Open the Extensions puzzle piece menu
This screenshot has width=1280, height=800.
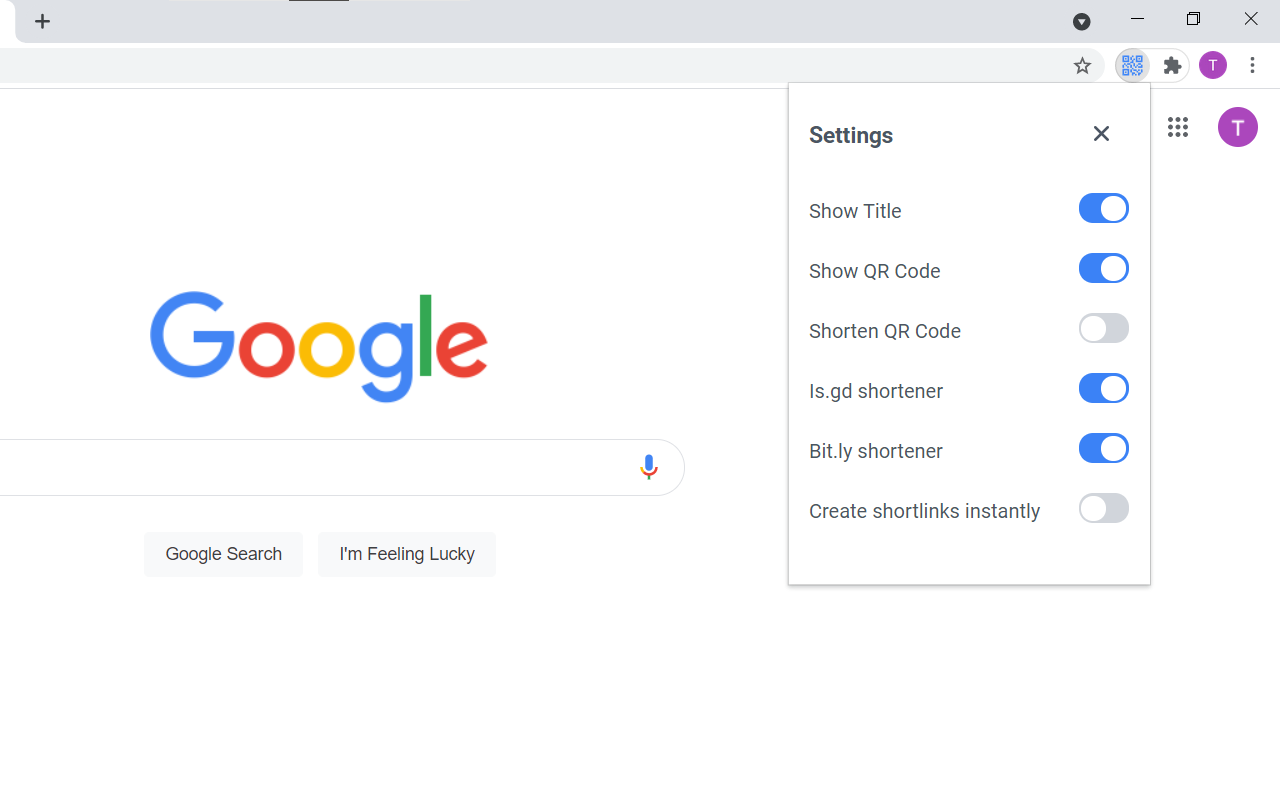1173,66
